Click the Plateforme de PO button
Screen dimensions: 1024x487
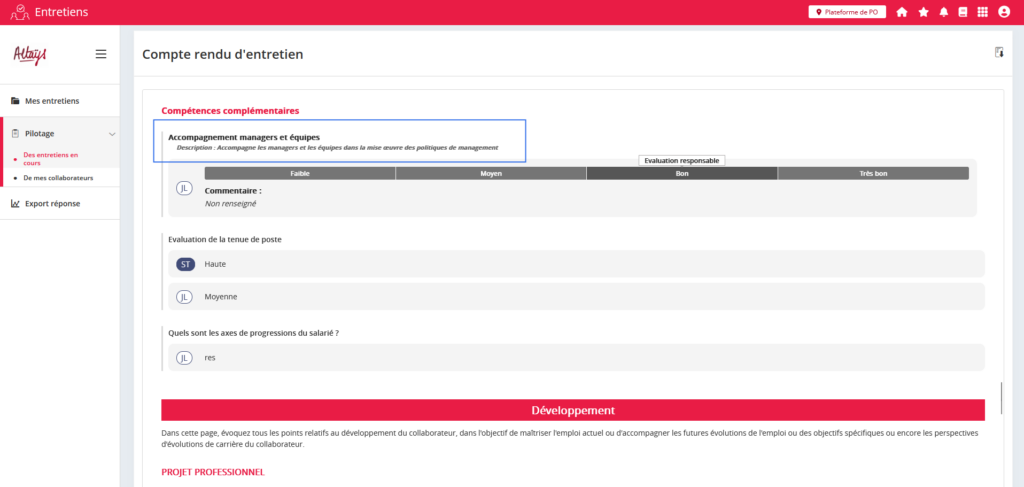pos(847,12)
